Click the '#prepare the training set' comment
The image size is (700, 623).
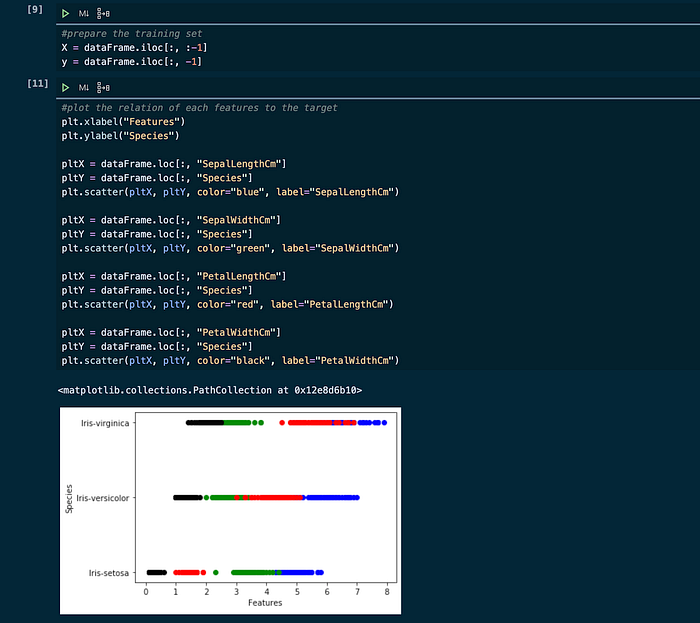tap(132, 33)
